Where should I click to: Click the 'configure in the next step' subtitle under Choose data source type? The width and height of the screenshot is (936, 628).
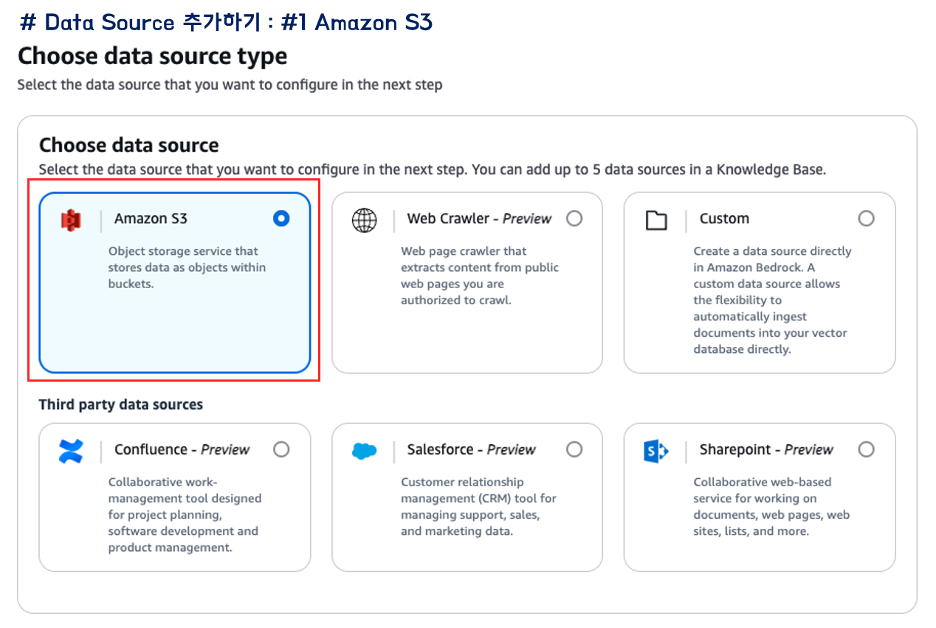click(x=230, y=85)
